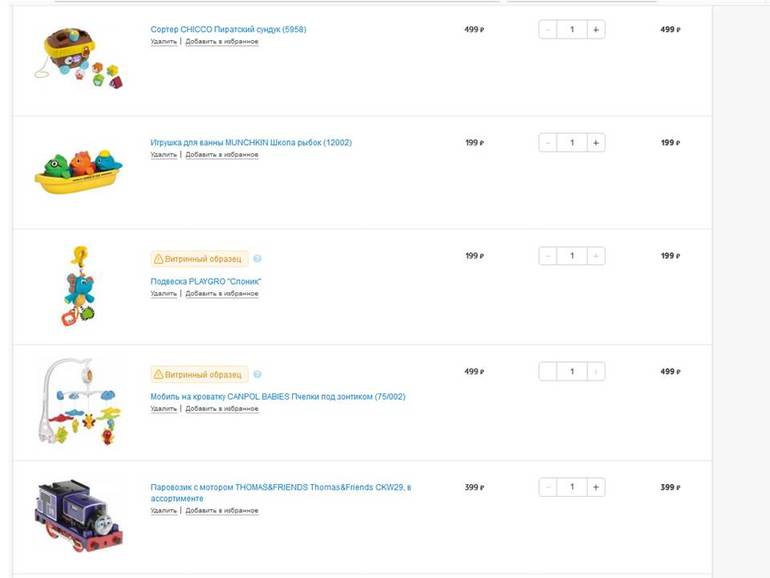
Task: Increase quantity of MUNCHKIN bath toy
Action: [596, 143]
